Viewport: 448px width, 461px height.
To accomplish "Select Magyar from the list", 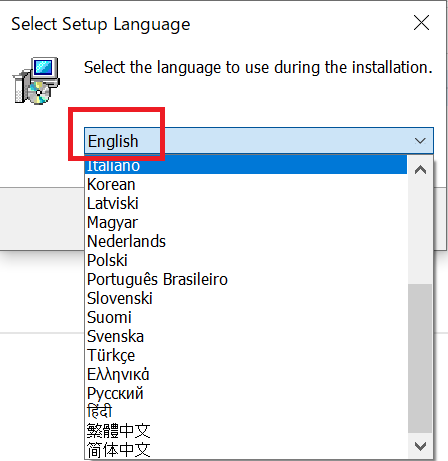I will click(x=246, y=222).
